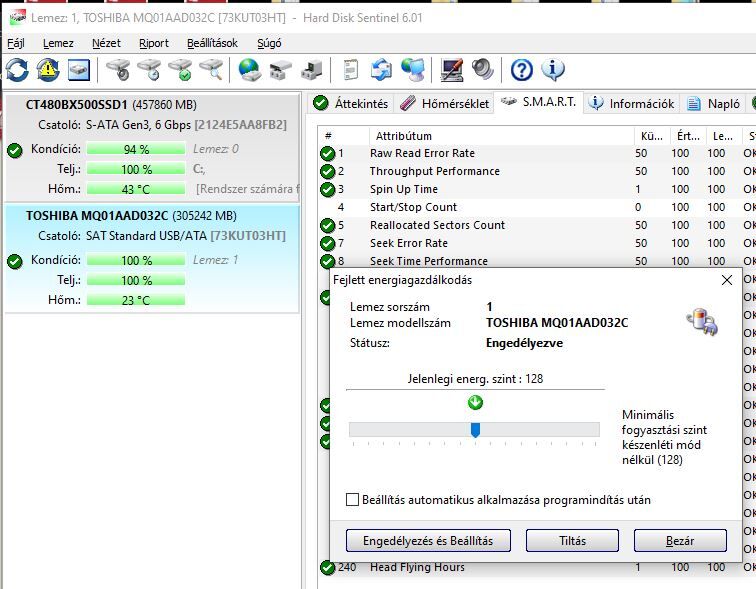Click green Kondíció check for TOSHIBA disk
The width and height of the screenshot is (756, 589).
(x=15, y=262)
